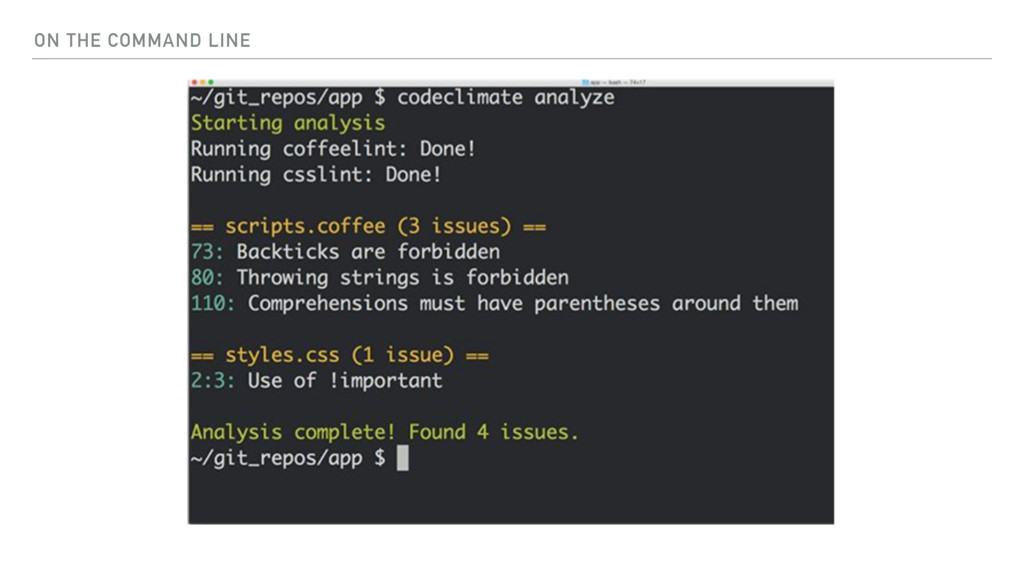Click the green maximize button of terminal
This screenshot has height=576, width=1024.
(210, 82)
